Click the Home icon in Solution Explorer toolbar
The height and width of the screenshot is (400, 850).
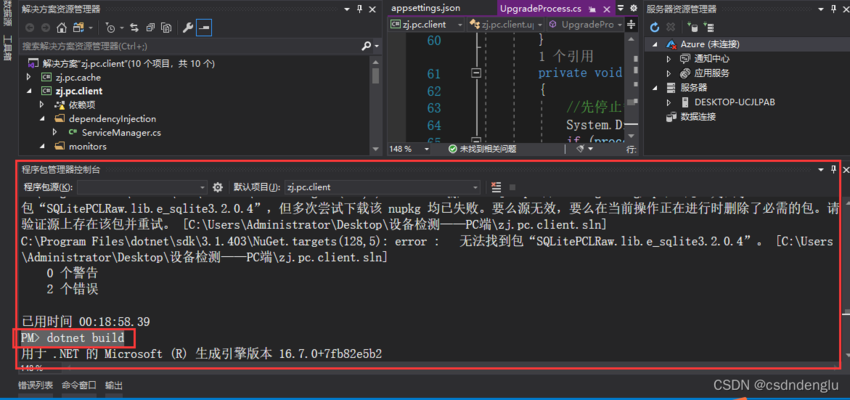click(x=61, y=28)
